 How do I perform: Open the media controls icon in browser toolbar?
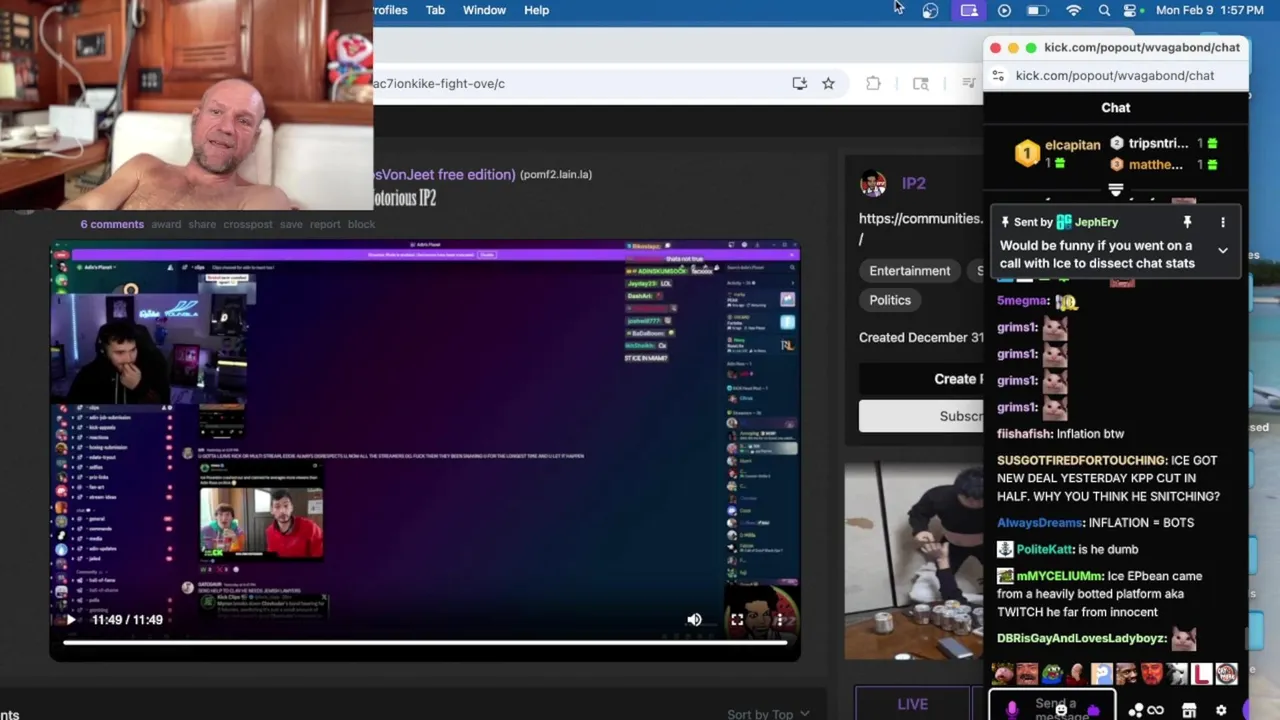[968, 84]
